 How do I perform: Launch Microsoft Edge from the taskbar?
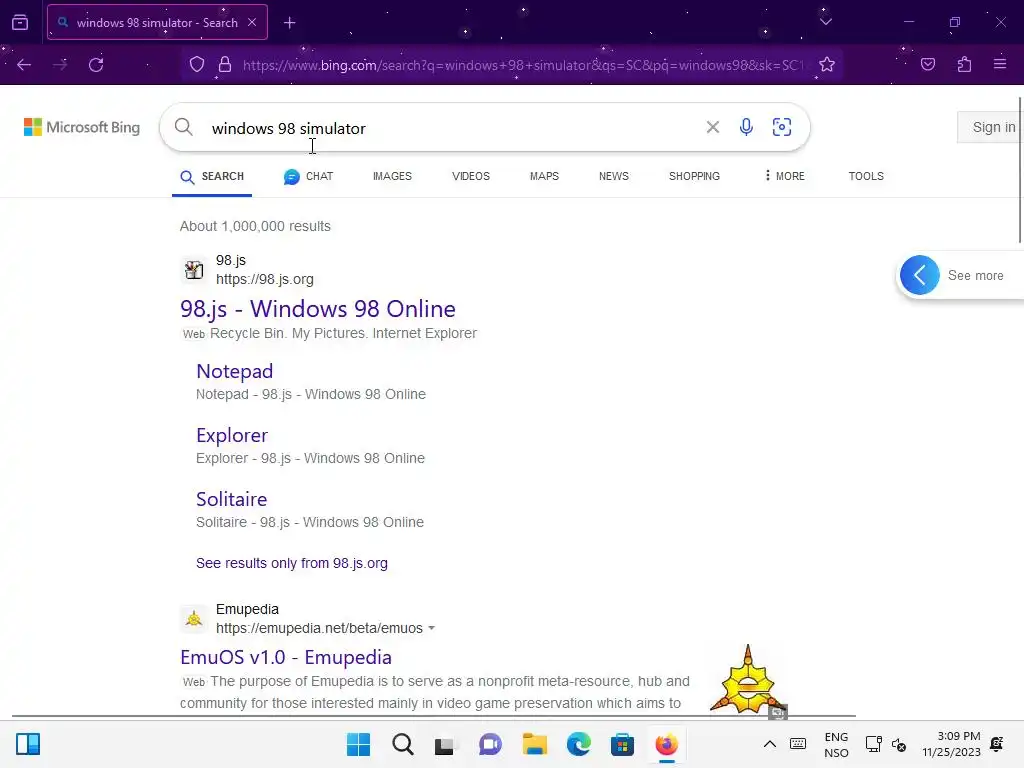click(x=579, y=744)
